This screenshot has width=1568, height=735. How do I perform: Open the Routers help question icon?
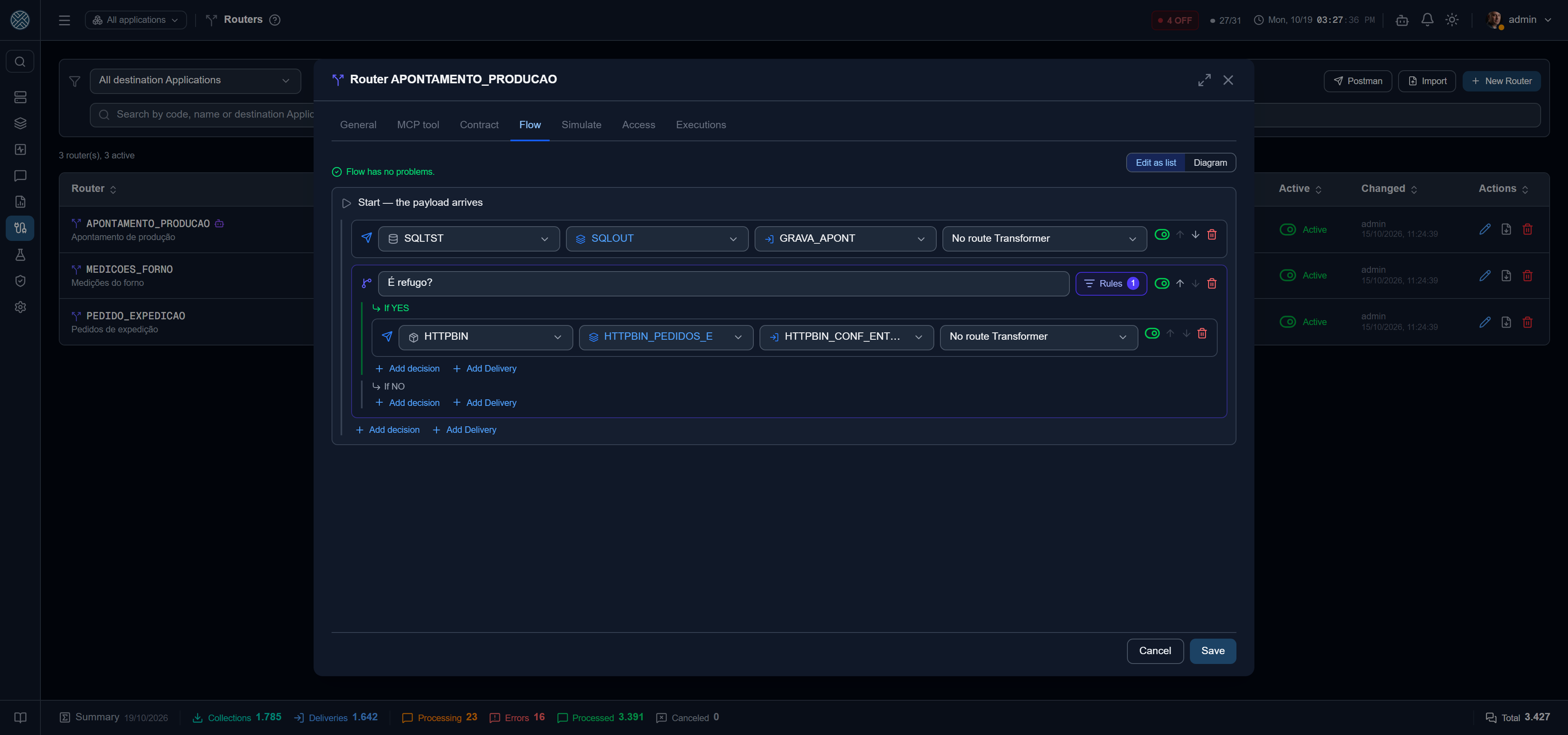275,20
